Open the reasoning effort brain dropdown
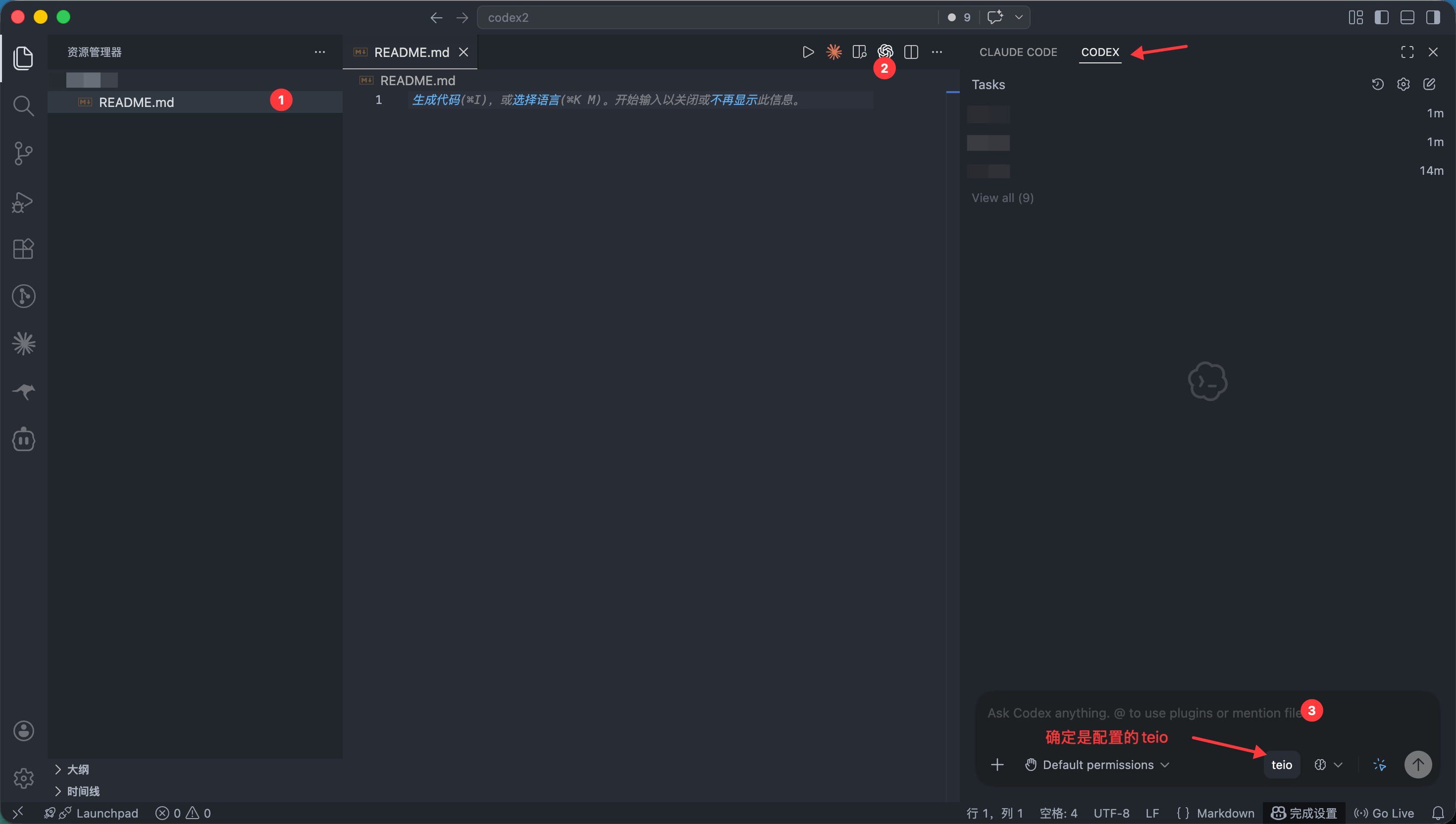 point(1328,765)
